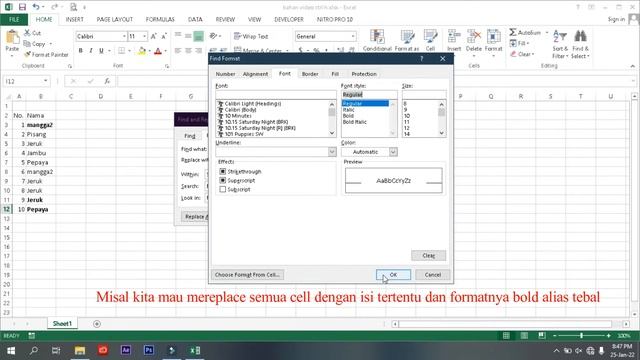Click Increase Font Size icon
The image size is (640, 360).
[x=153, y=36]
